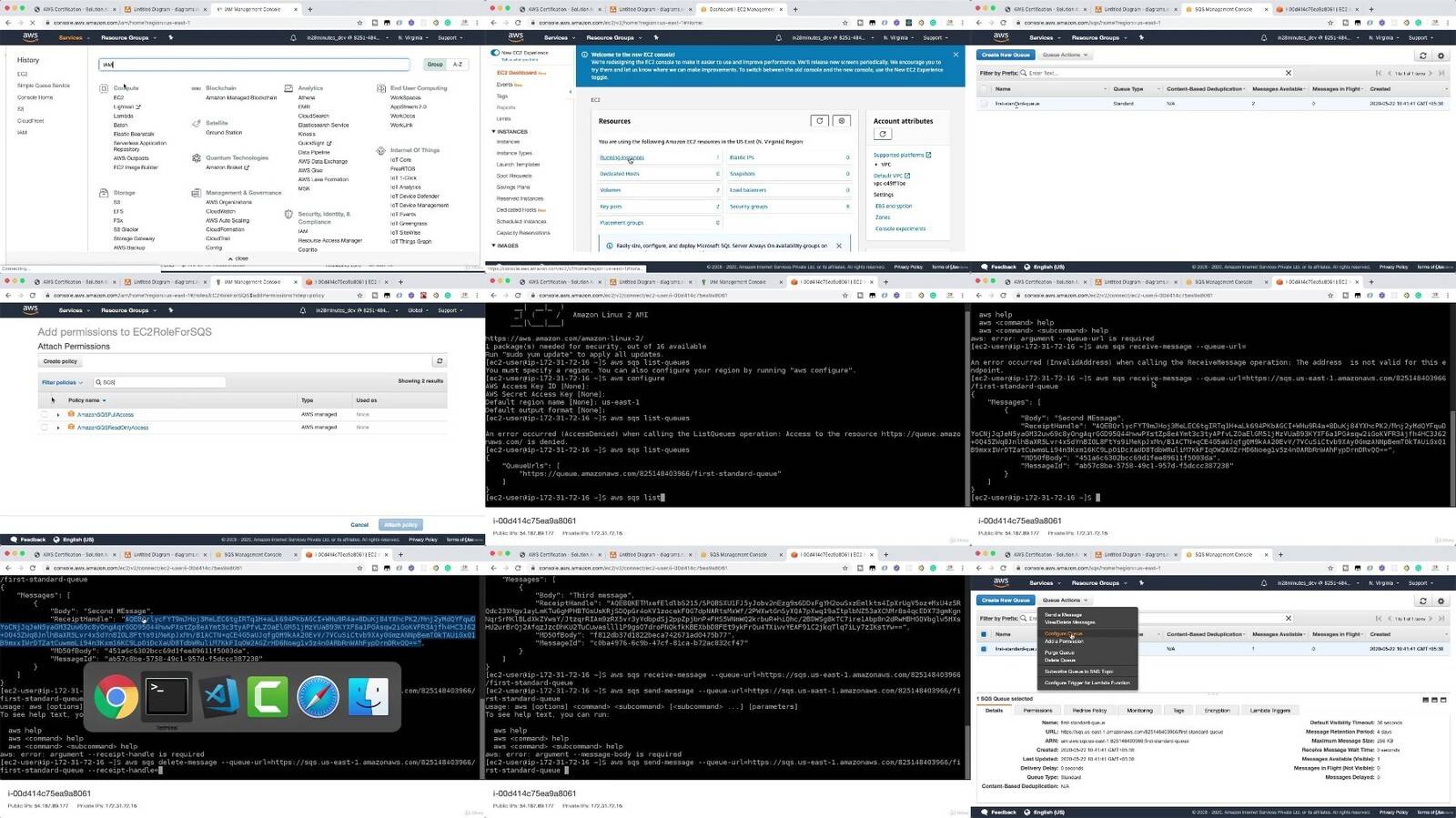Check the AmazonSQSReadOnlyAccess policy checkbox
The image size is (1456, 818).
pyautogui.click(x=45, y=427)
